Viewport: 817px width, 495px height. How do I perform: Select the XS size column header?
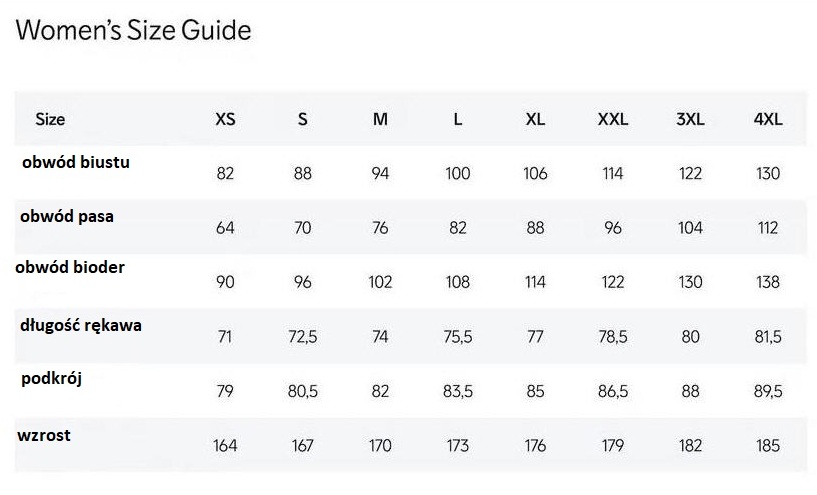click(226, 119)
